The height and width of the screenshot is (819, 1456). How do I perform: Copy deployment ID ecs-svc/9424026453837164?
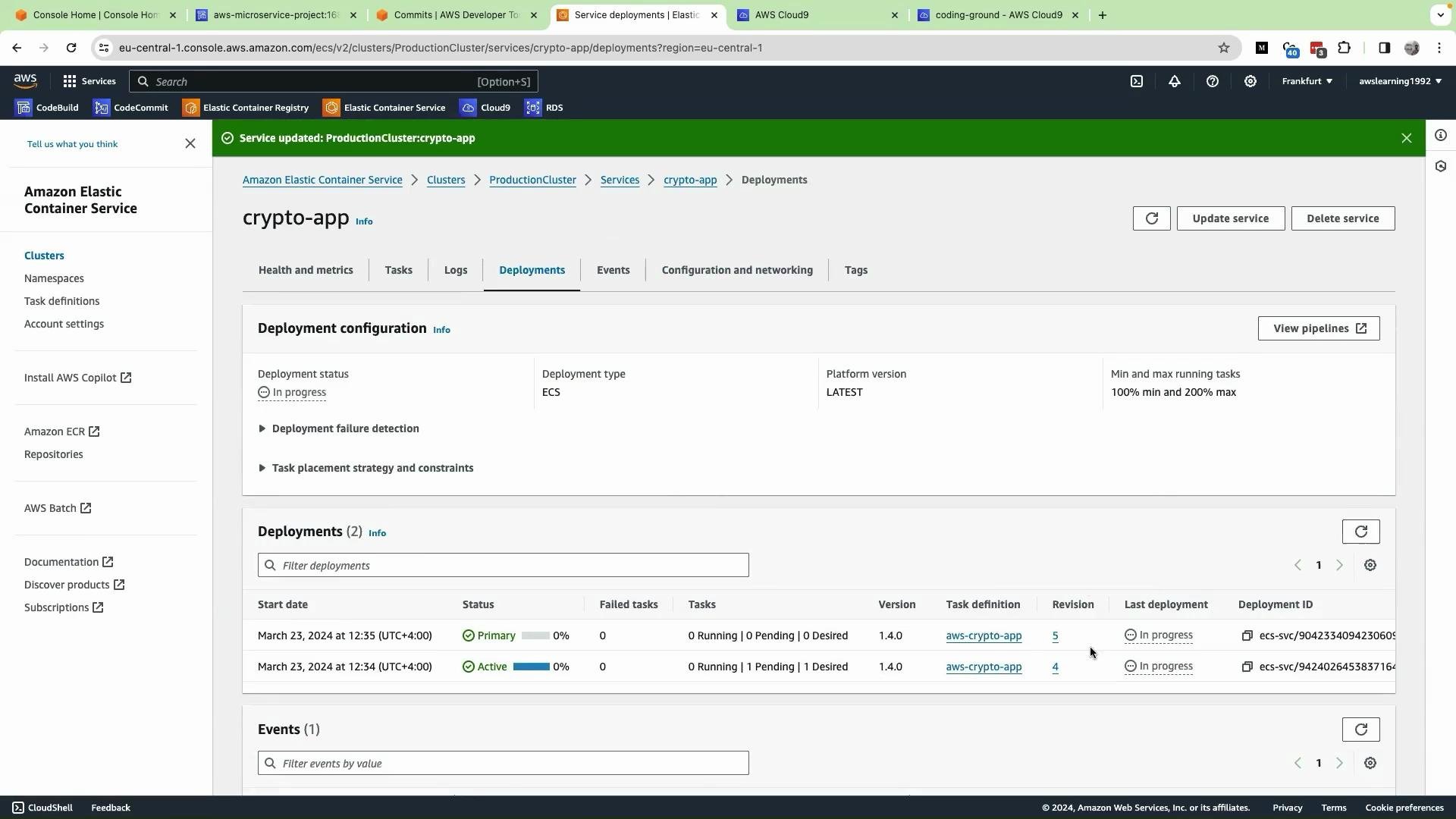1247,667
